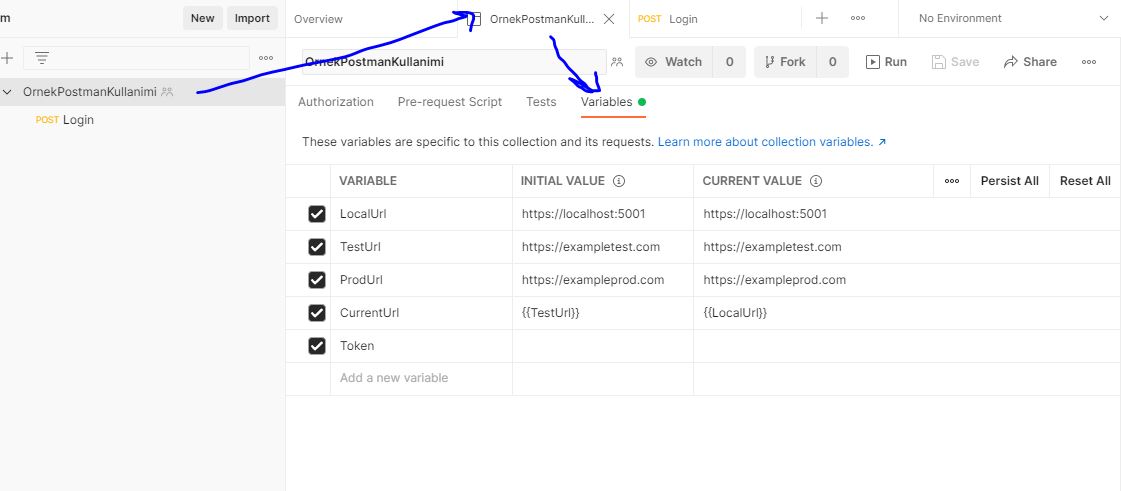Open a new tab with plus icon
The image size is (1121, 491).
pyautogui.click(x=822, y=18)
